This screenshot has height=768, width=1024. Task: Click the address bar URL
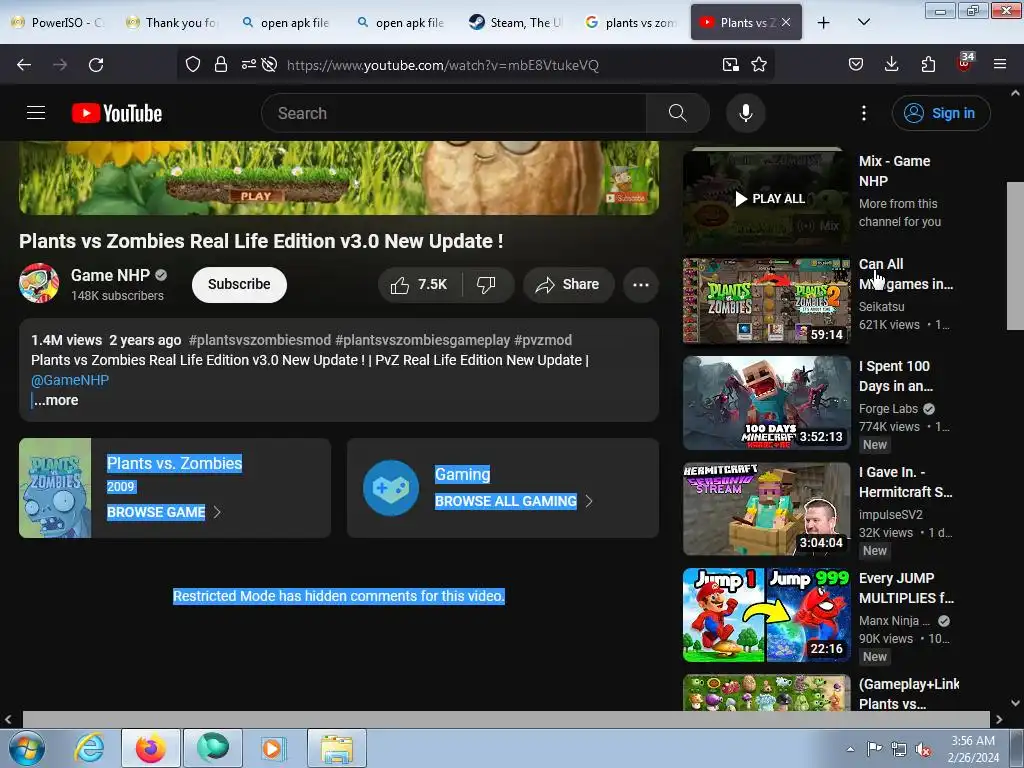point(442,65)
